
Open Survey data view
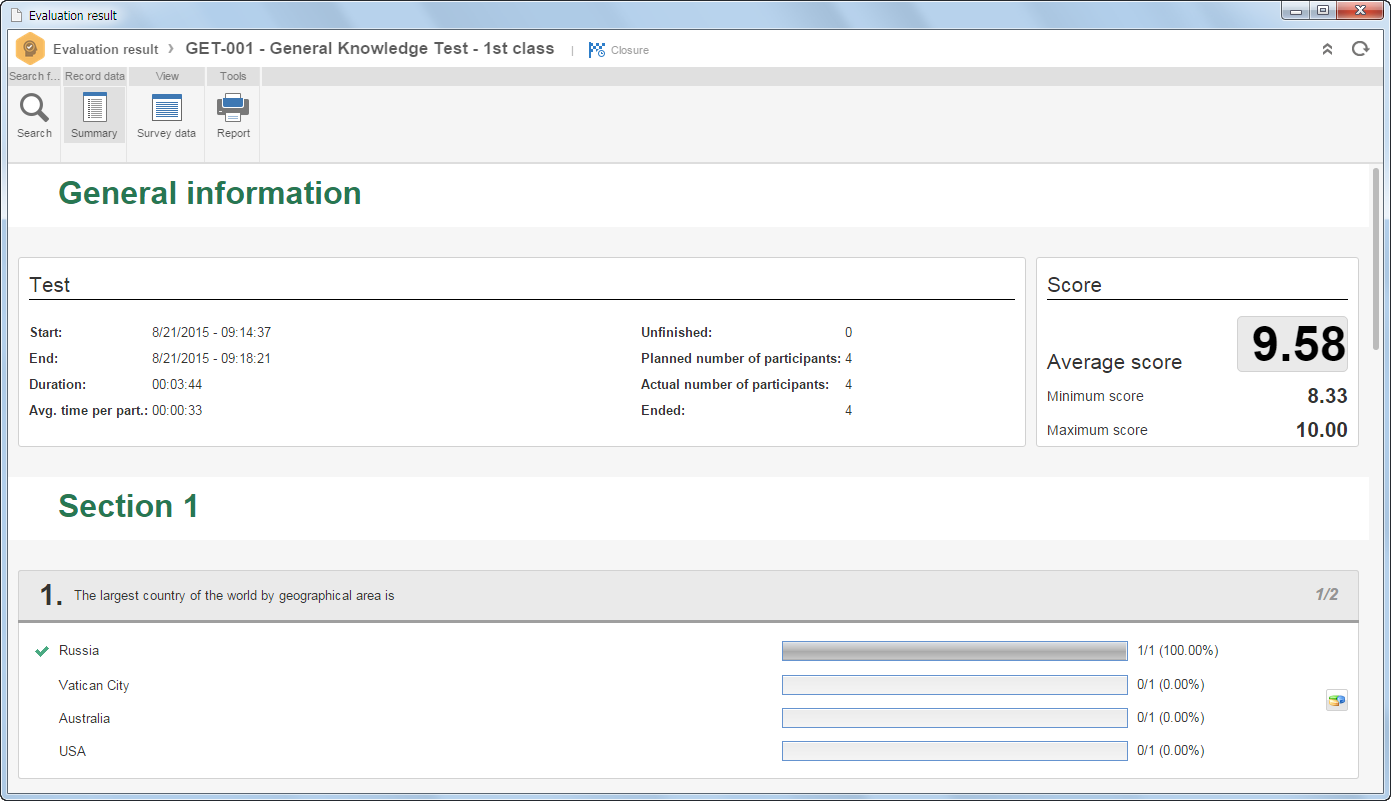click(x=166, y=116)
